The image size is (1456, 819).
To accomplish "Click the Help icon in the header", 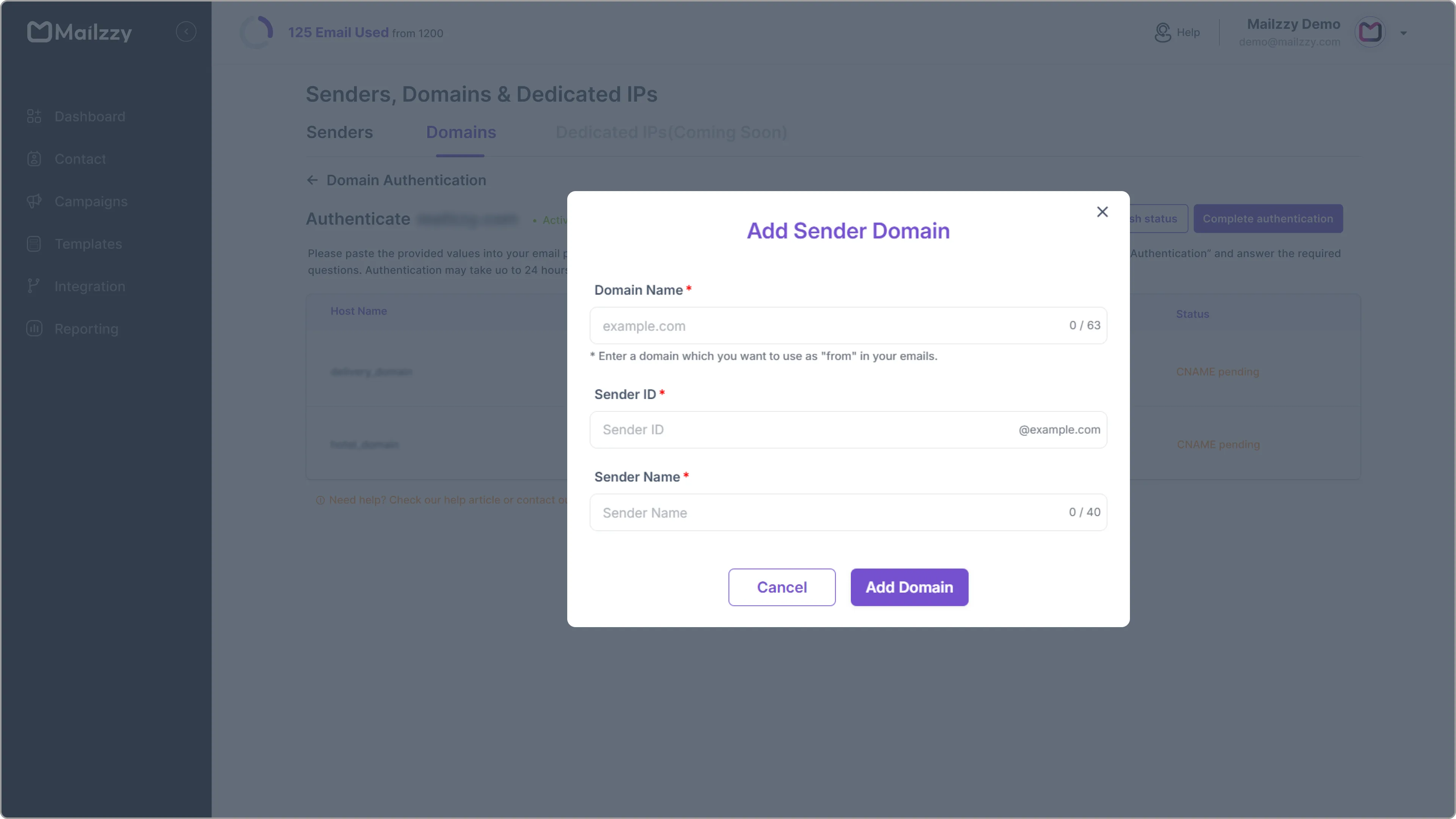I will click(1162, 32).
